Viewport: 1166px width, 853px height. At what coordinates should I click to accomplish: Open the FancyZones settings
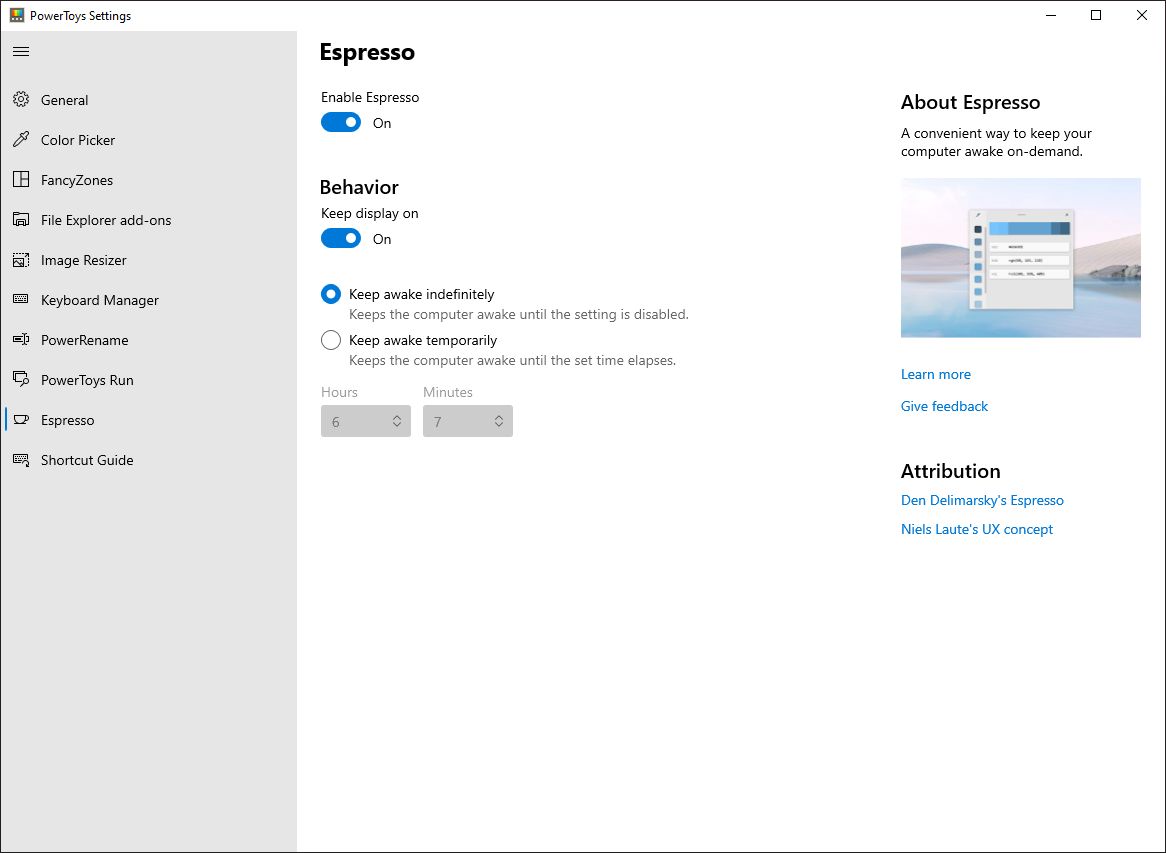(149, 180)
